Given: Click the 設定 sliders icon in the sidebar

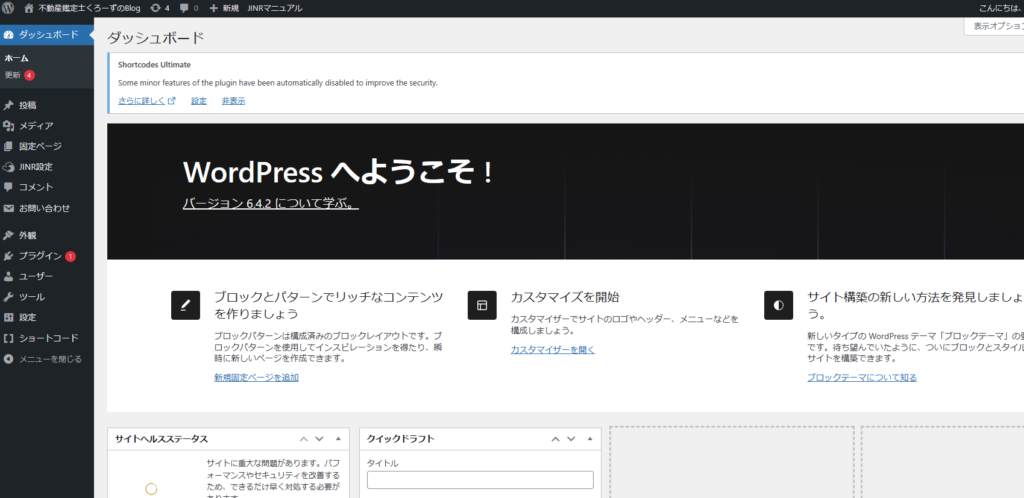Looking at the screenshot, I should pyautogui.click(x=8, y=317).
